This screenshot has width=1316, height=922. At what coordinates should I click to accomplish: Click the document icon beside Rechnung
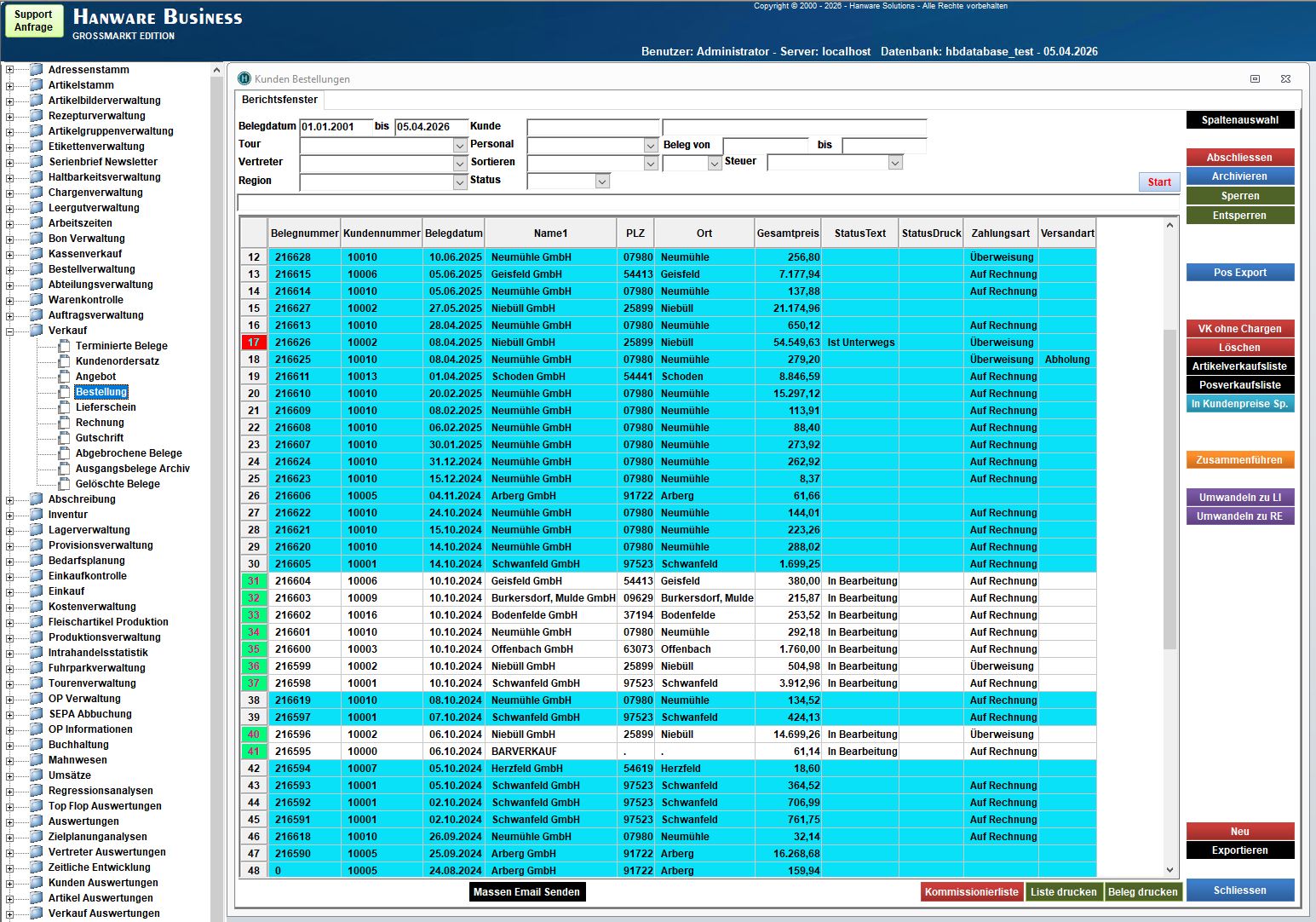(x=64, y=423)
